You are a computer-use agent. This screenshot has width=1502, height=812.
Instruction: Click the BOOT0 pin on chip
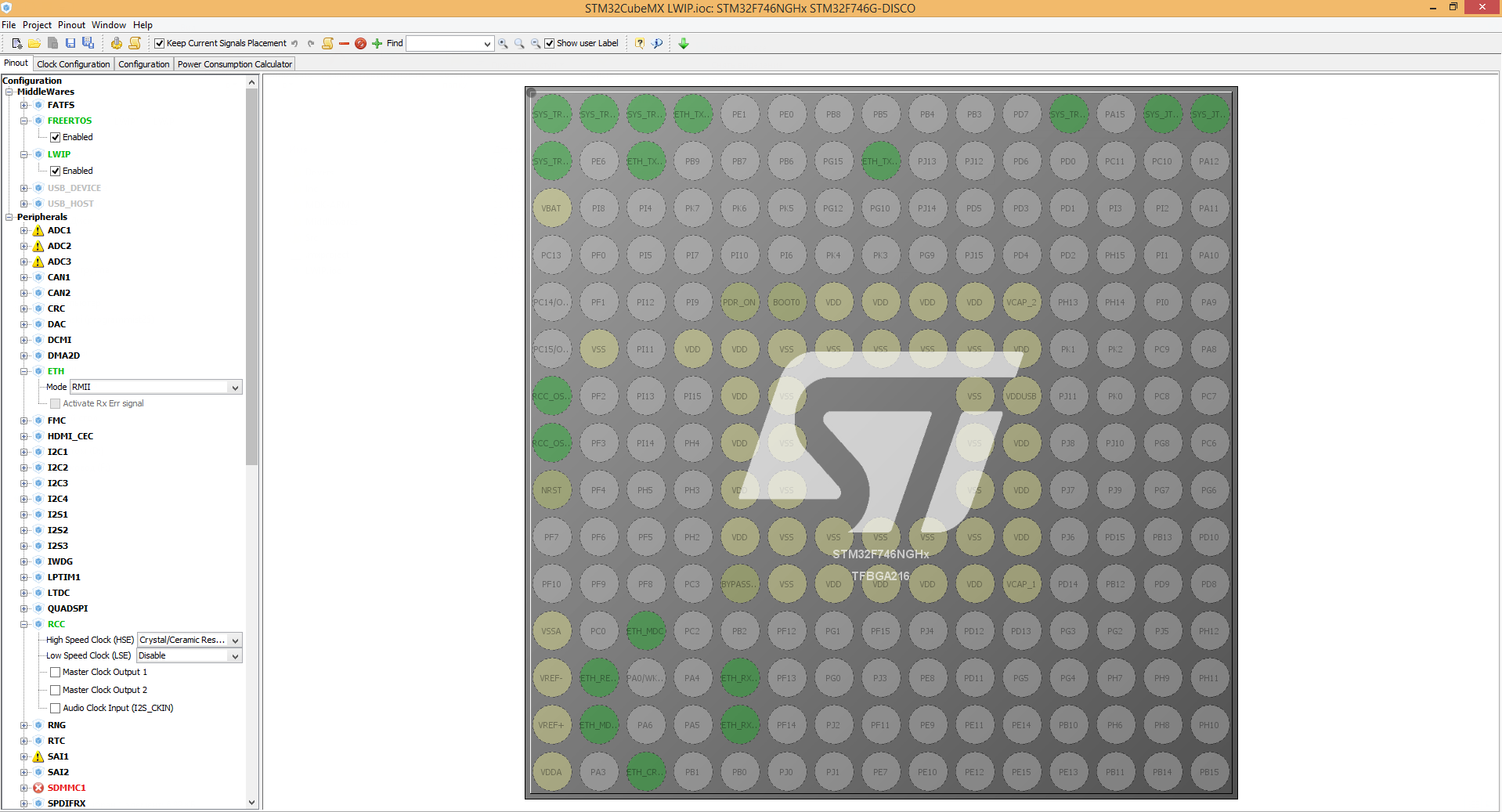(786, 302)
